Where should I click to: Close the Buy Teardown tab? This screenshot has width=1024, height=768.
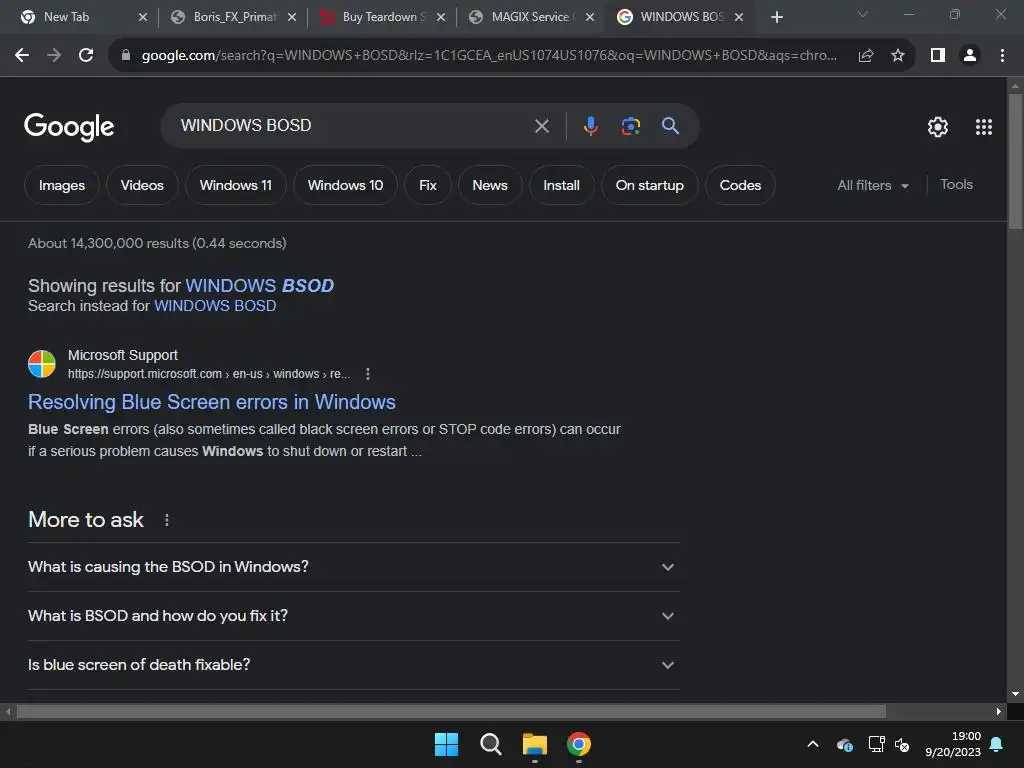(441, 17)
